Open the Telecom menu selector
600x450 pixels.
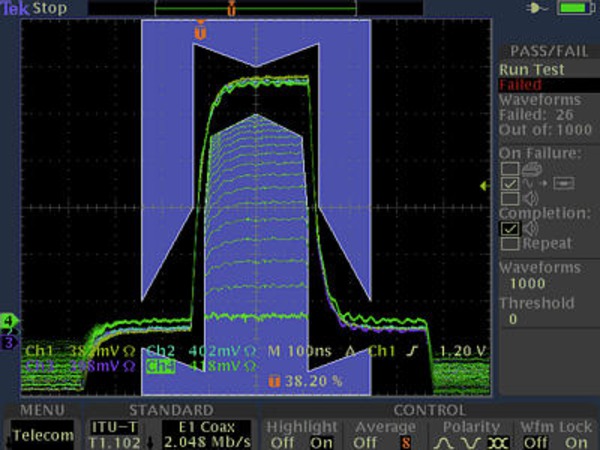pos(42,435)
